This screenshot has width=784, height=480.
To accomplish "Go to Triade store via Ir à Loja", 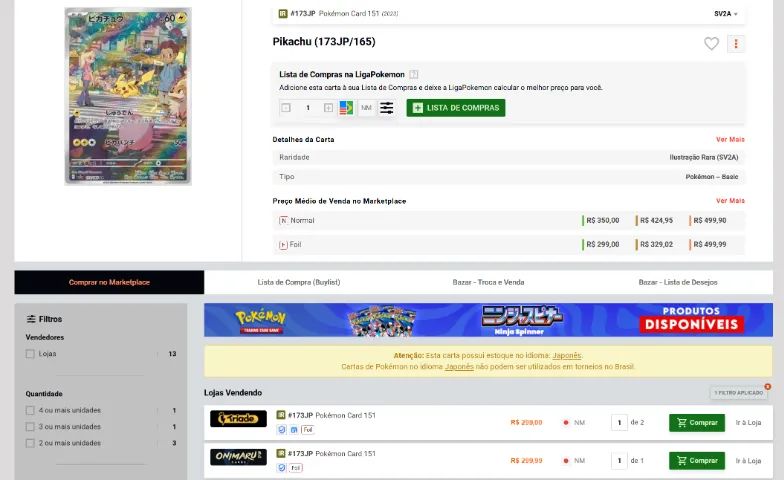I will coord(748,422).
